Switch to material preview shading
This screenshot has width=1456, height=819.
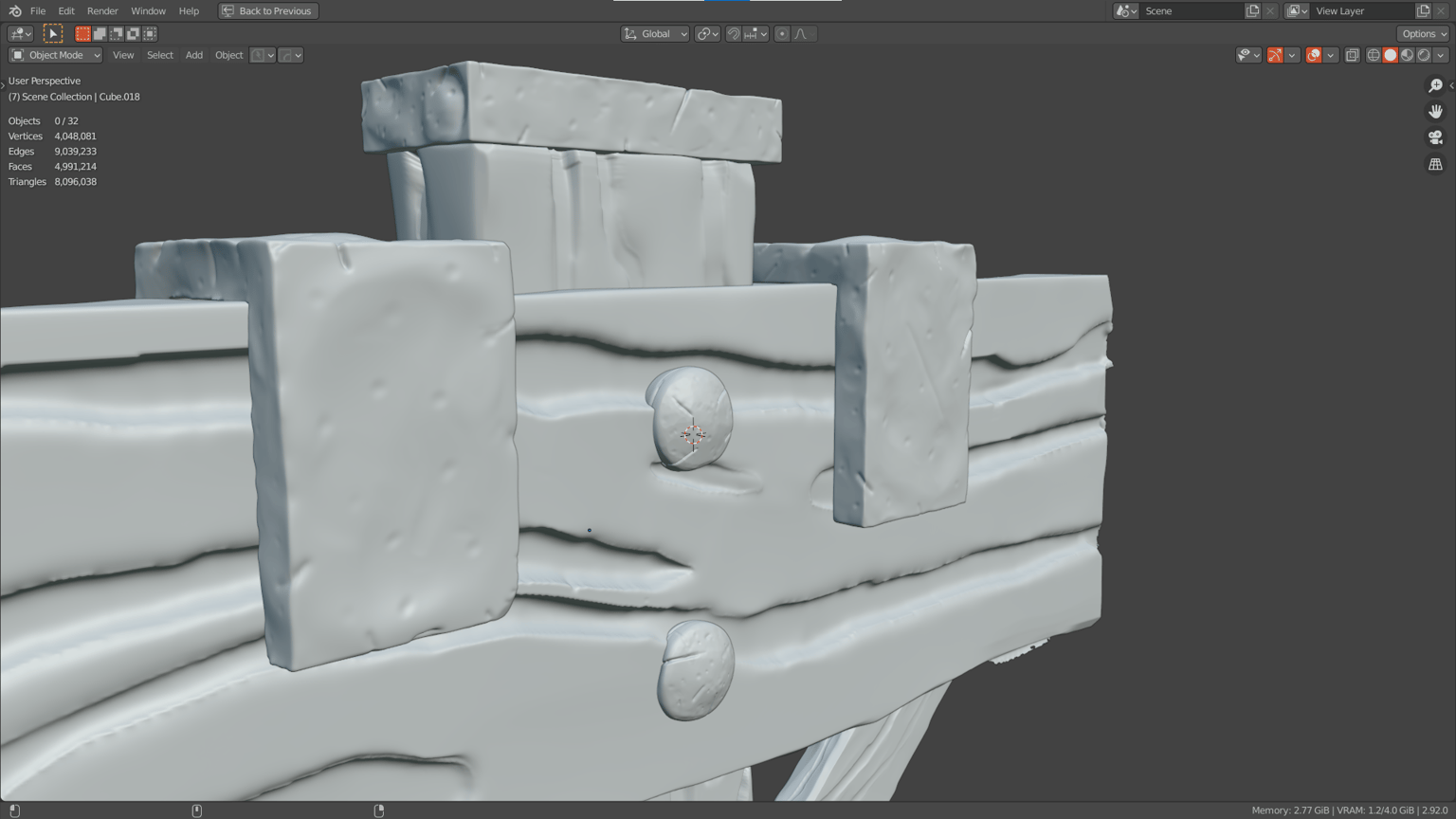click(x=1407, y=55)
